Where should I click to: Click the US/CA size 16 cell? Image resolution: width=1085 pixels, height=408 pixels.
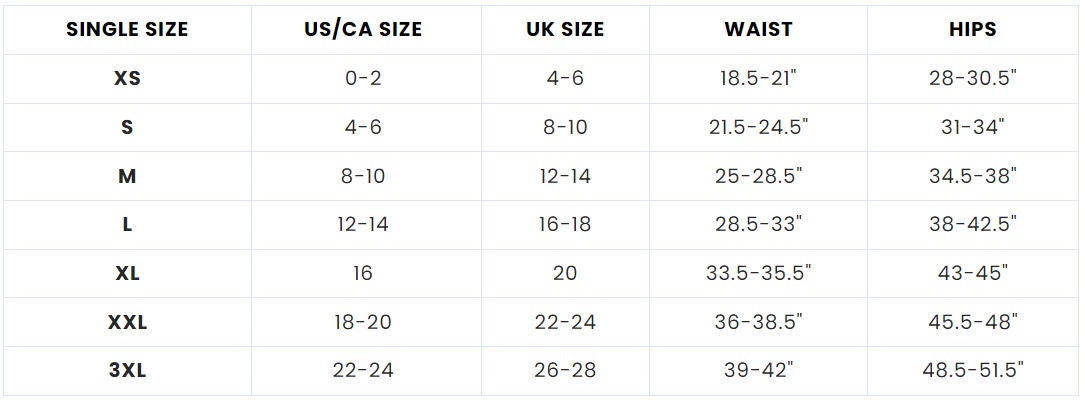pyautogui.click(x=363, y=273)
